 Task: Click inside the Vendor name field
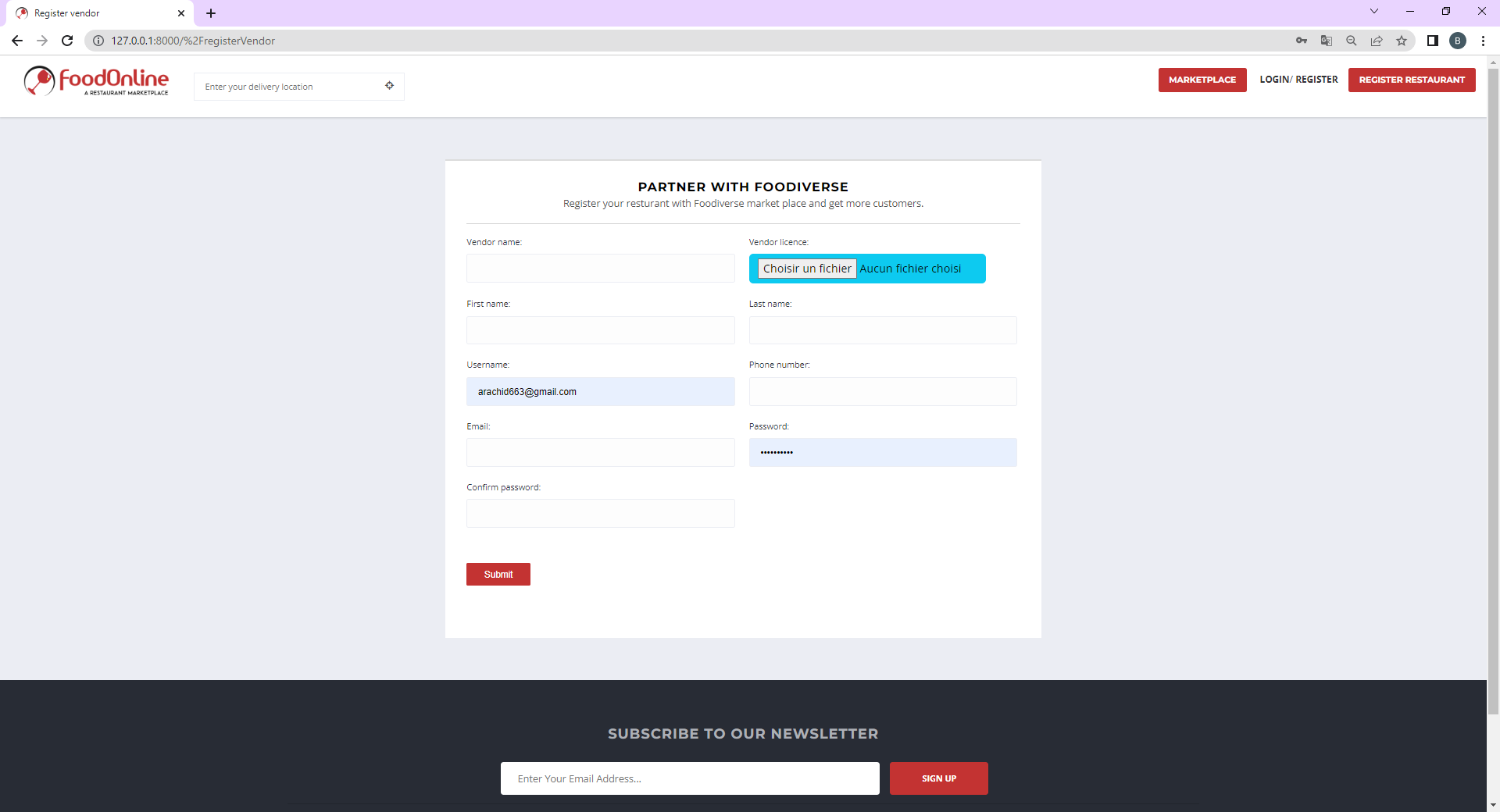coord(600,268)
